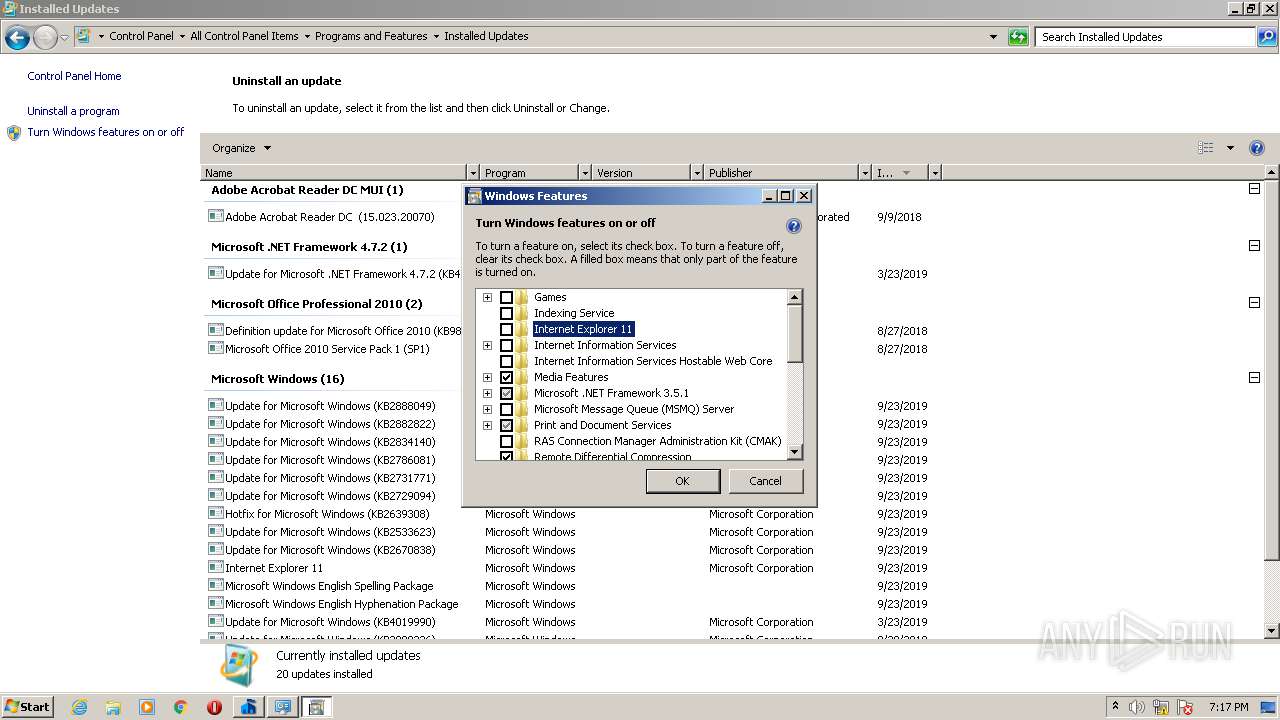Screen dimensions: 1280x720
Task: Click folder icon next to Games feature
Action: coord(522,297)
